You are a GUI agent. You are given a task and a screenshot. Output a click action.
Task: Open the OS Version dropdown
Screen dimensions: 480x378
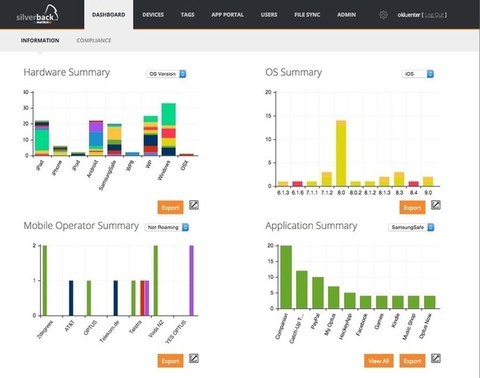tap(166, 74)
